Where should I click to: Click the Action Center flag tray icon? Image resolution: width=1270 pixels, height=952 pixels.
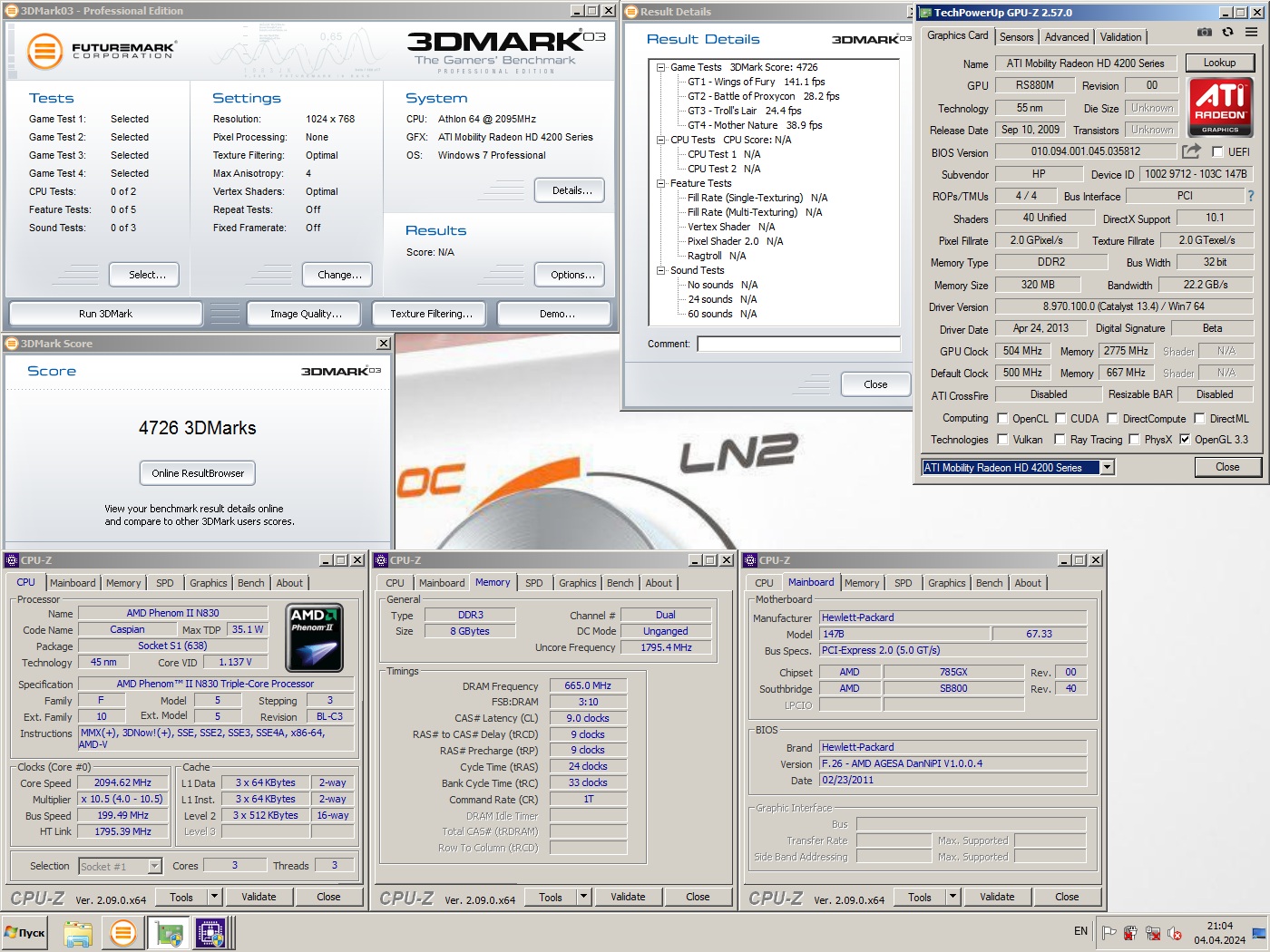pyautogui.click(x=1109, y=932)
